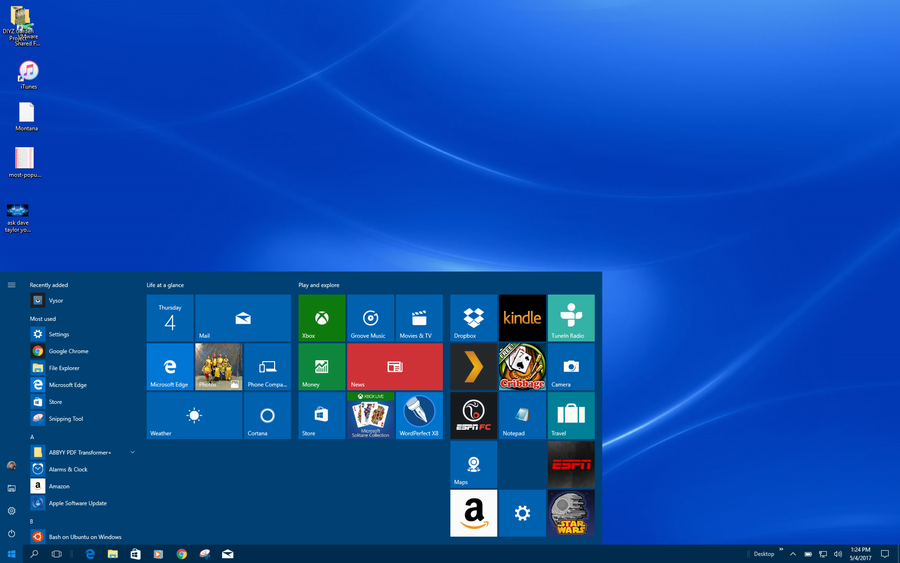Open the Amazon tile
The image size is (900, 563).
coord(474,513)
